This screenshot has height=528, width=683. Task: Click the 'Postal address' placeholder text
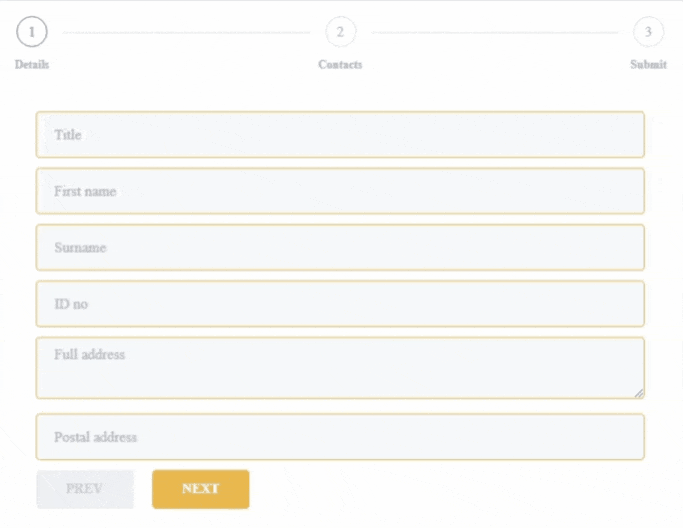point(95,437)
